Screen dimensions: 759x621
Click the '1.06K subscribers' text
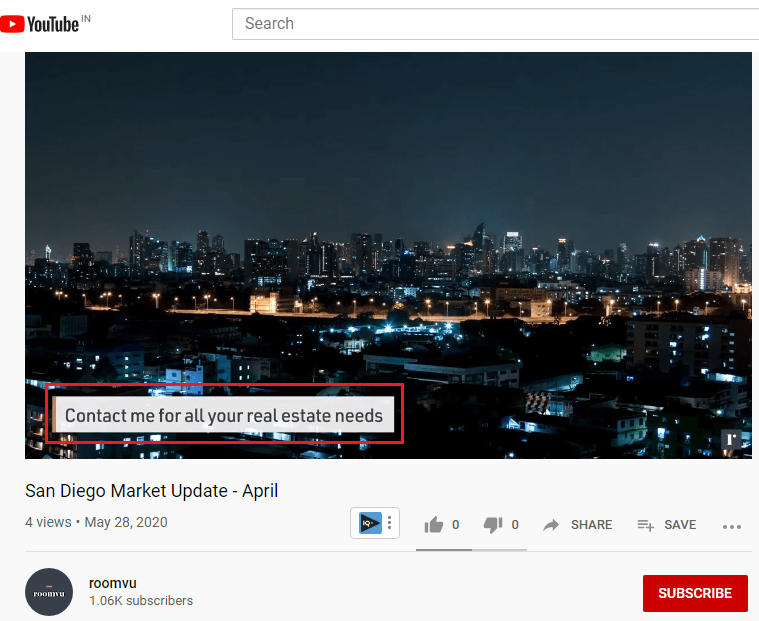(x=141, y=601)
